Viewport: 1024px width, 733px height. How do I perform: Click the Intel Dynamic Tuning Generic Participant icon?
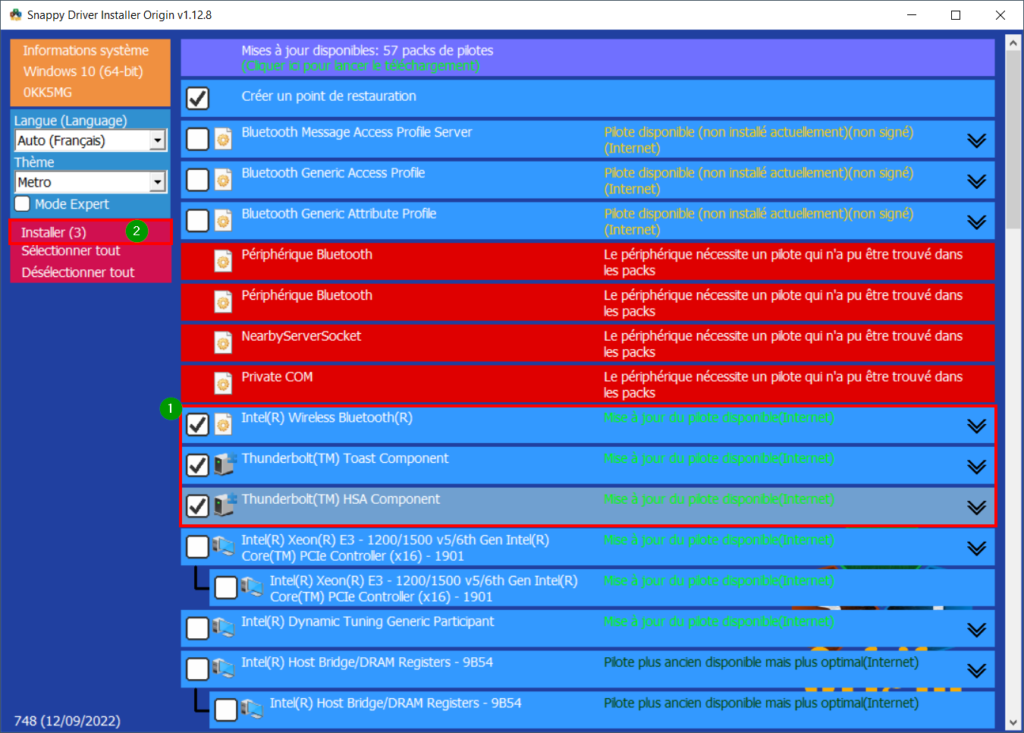pyautogui.click(x=223, y=628)
